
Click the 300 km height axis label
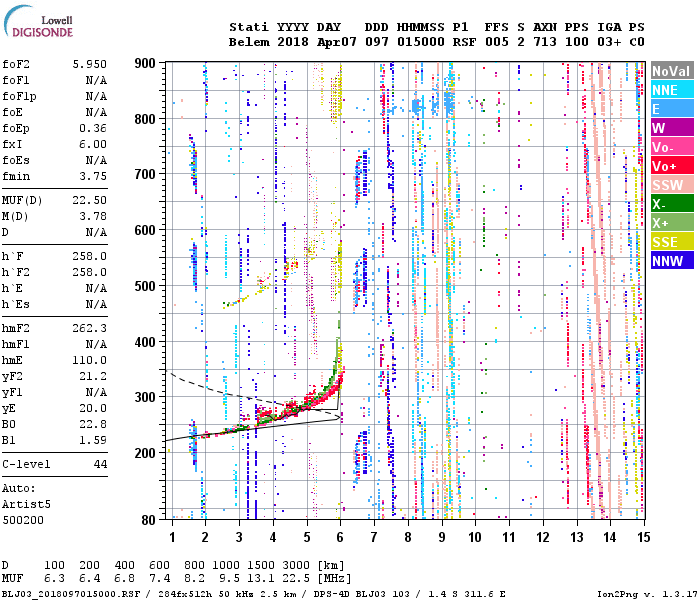(x=145, y=397)
